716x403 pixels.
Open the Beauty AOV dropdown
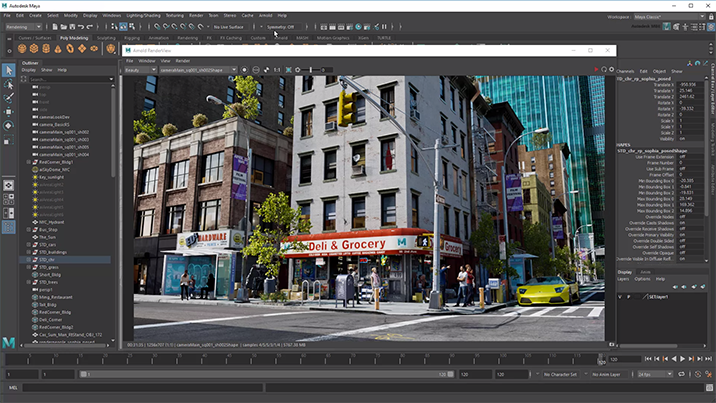[x=141, y=70]
